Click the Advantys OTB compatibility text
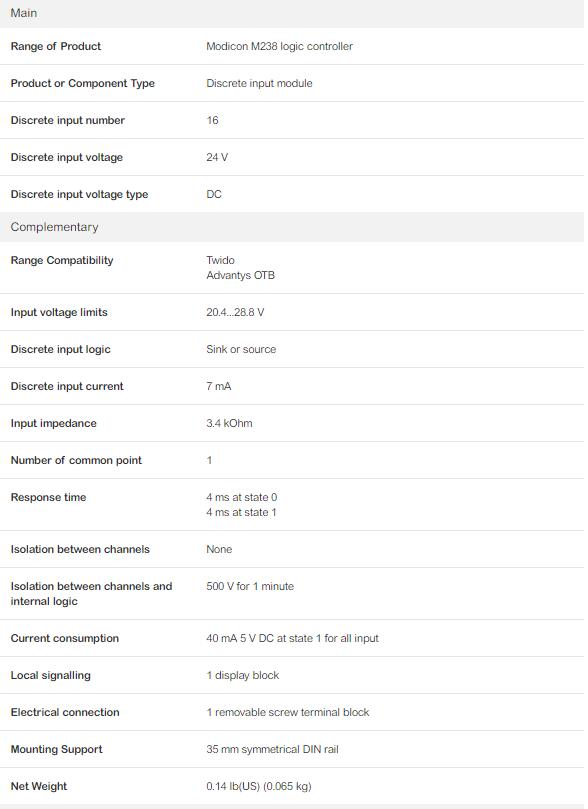588x809 pixels. [240, 276]
